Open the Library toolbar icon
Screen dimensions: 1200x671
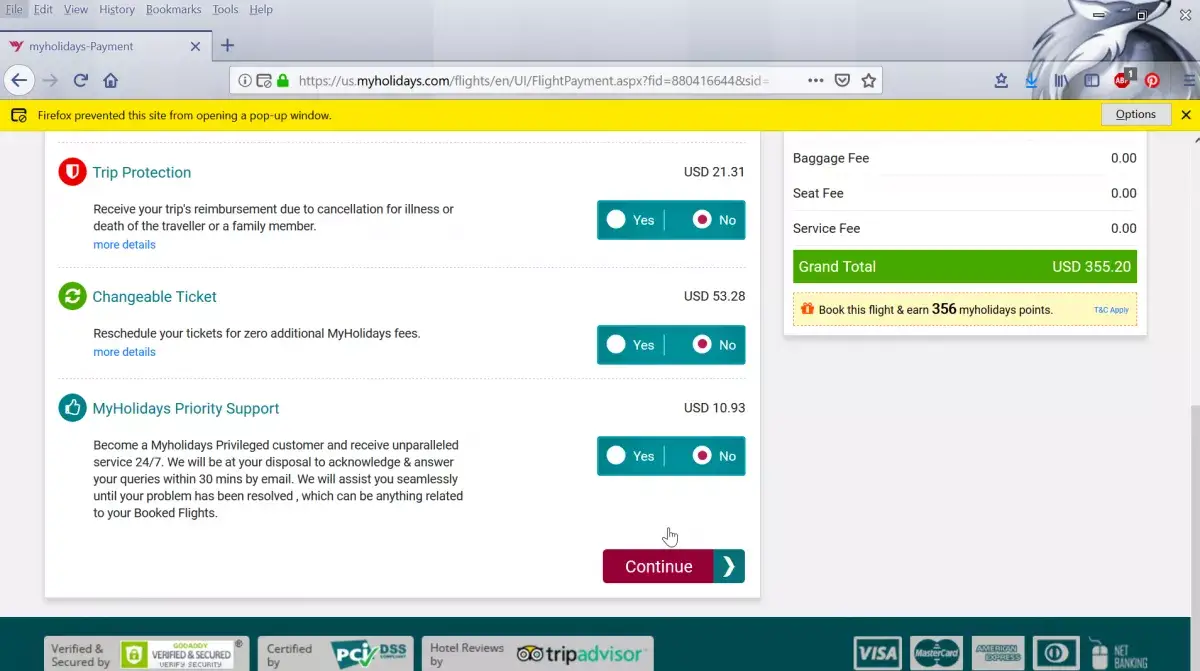1062,81
